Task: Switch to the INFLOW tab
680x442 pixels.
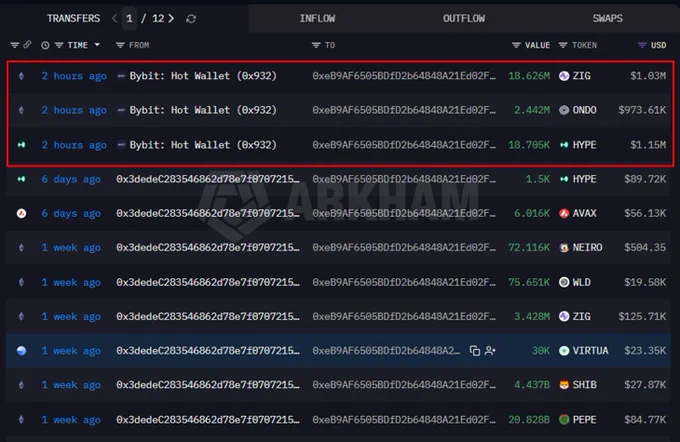Action: [x=317, y=18]
